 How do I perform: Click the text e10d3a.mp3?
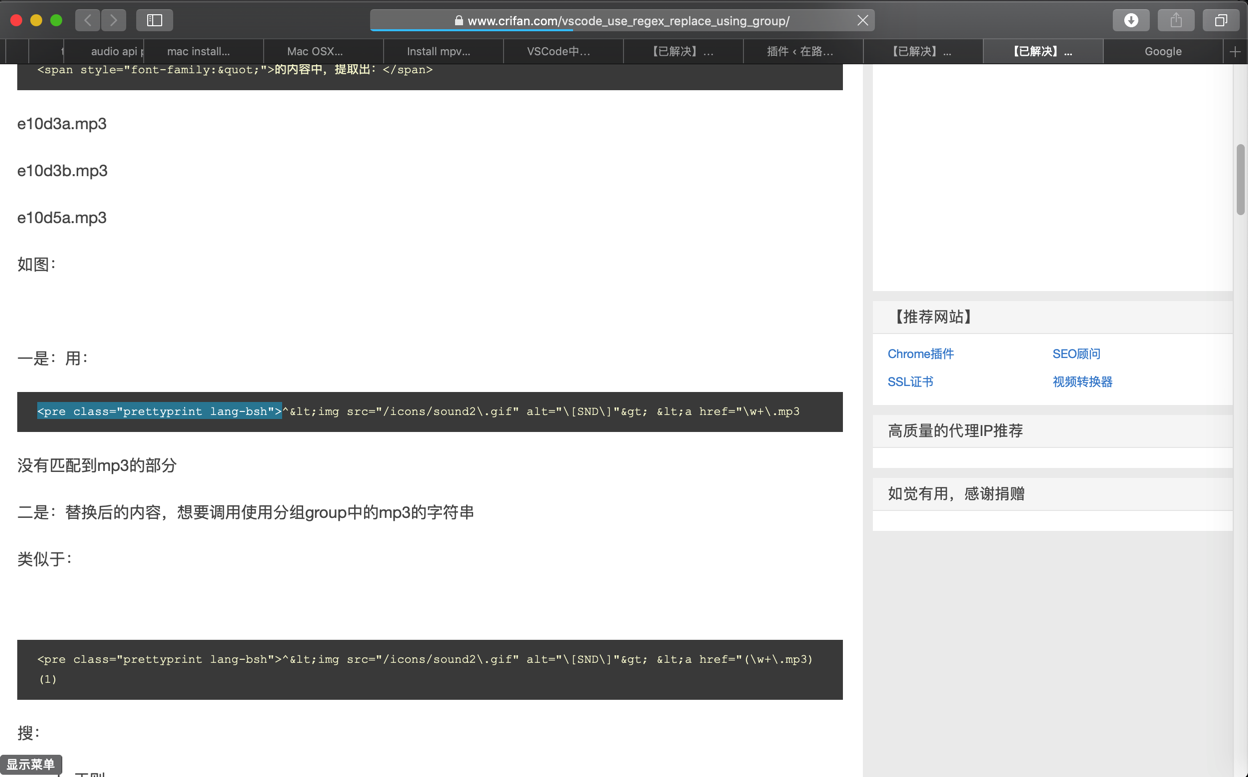62,124
